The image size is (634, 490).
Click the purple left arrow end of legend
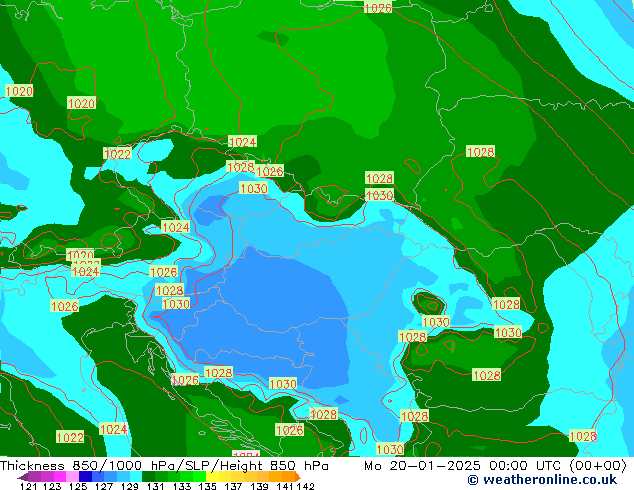coord(22,477)
